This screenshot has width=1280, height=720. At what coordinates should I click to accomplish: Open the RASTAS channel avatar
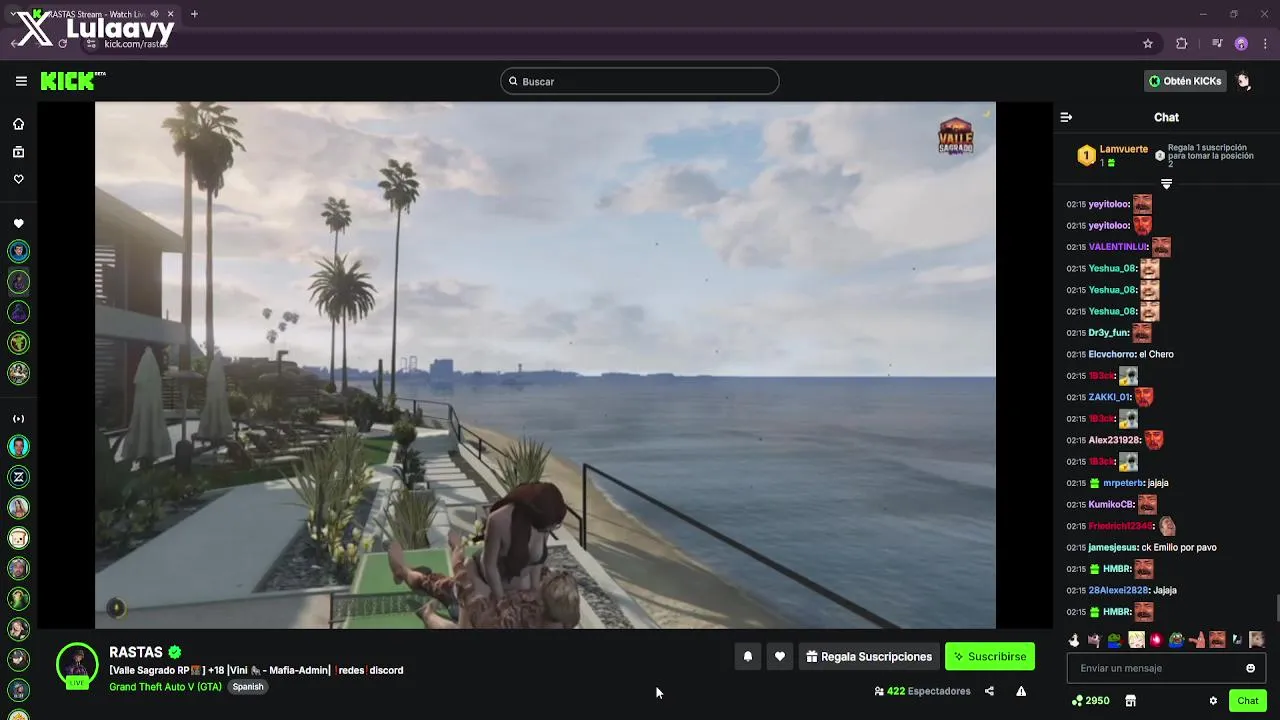[77, 665]
